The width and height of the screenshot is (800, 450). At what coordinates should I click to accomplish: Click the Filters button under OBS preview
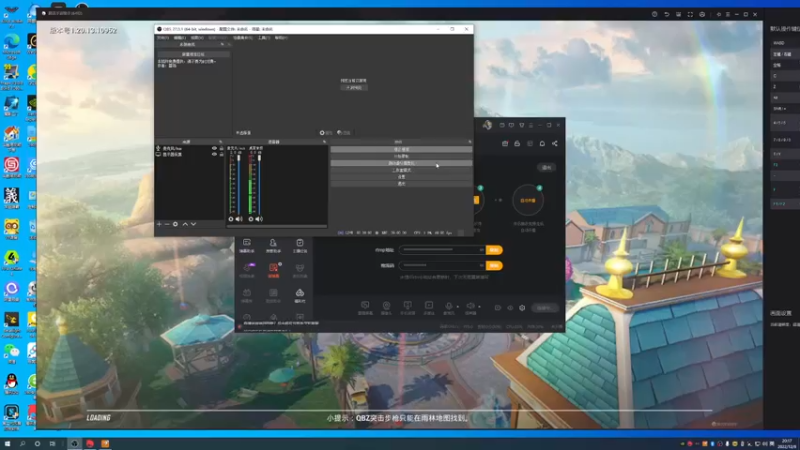344,133
